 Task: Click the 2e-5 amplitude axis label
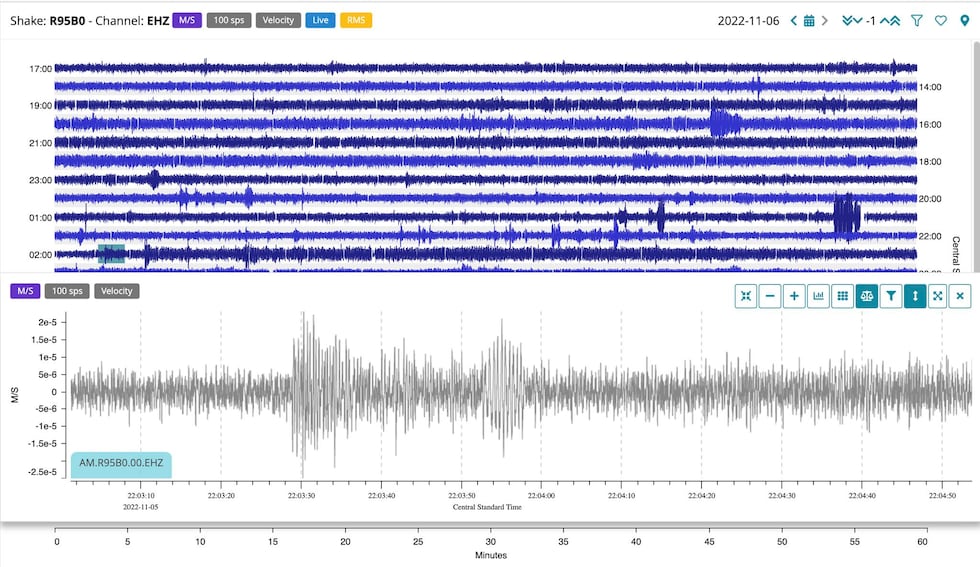click(x=48, y=323)
